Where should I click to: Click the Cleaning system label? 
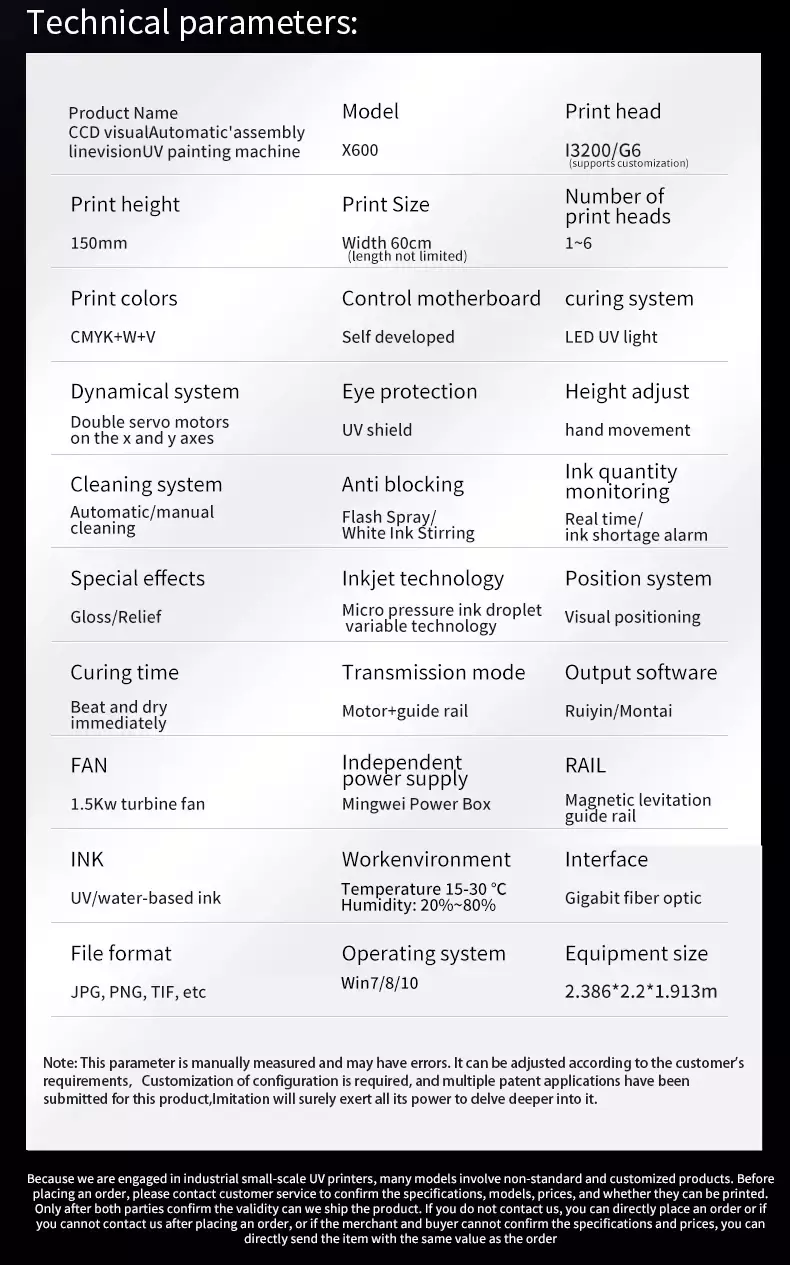[146, 485]
